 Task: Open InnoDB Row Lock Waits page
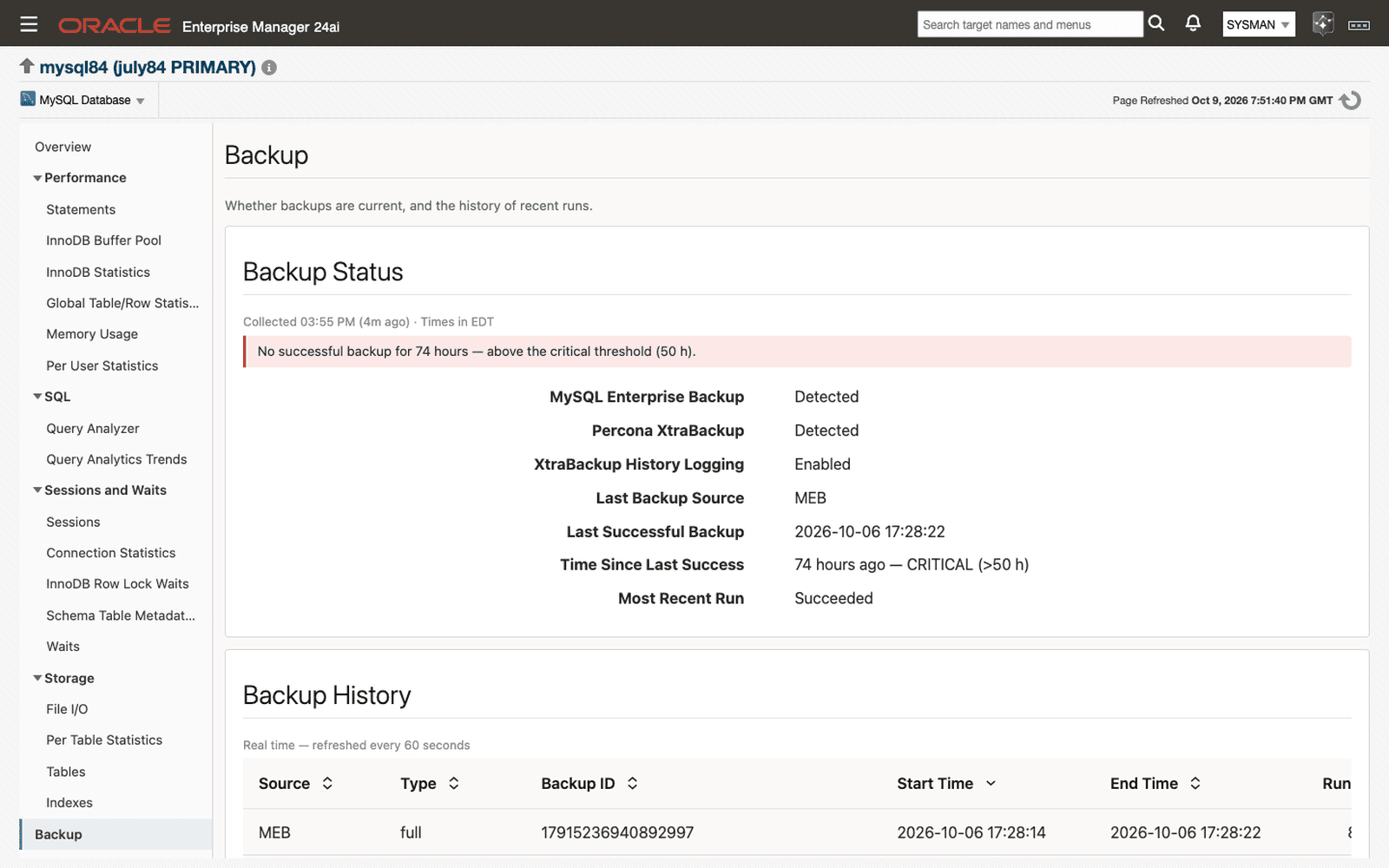117,584
